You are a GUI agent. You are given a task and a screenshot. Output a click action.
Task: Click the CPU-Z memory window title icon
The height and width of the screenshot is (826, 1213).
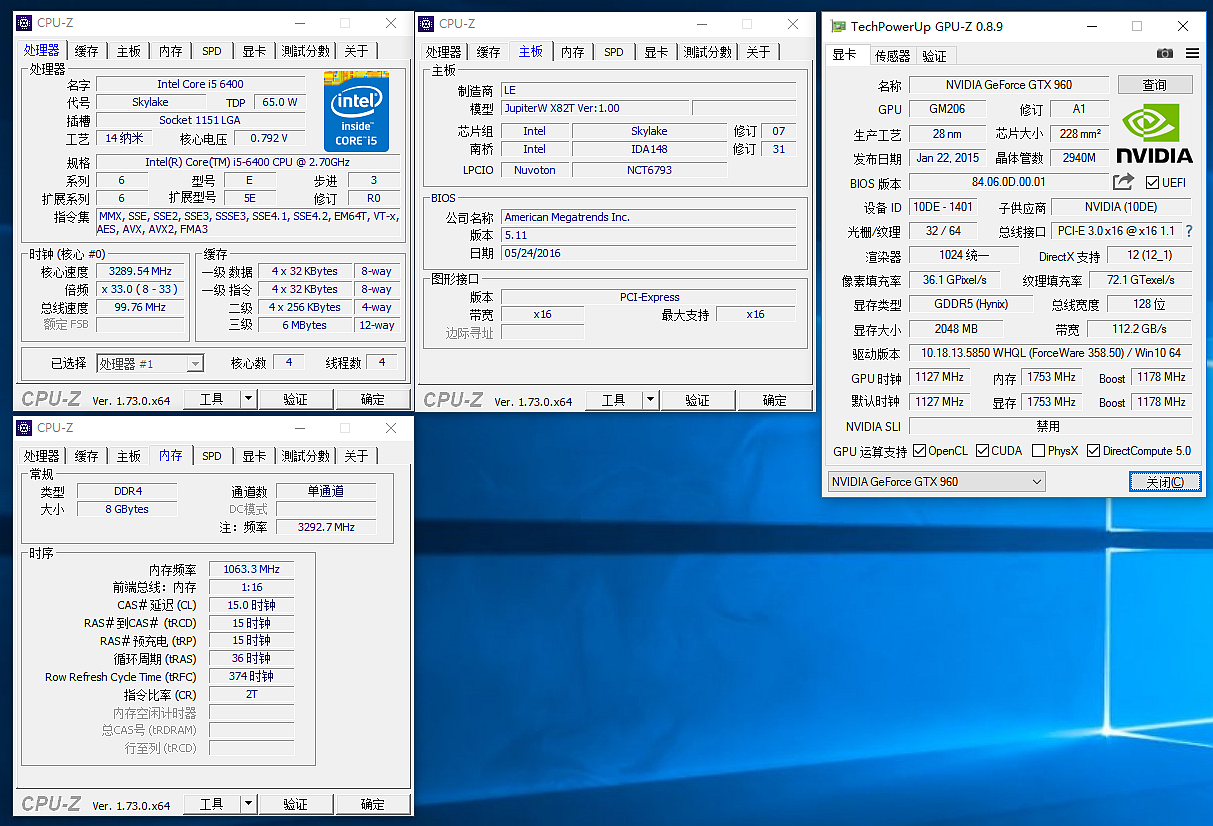click(25, 428)
